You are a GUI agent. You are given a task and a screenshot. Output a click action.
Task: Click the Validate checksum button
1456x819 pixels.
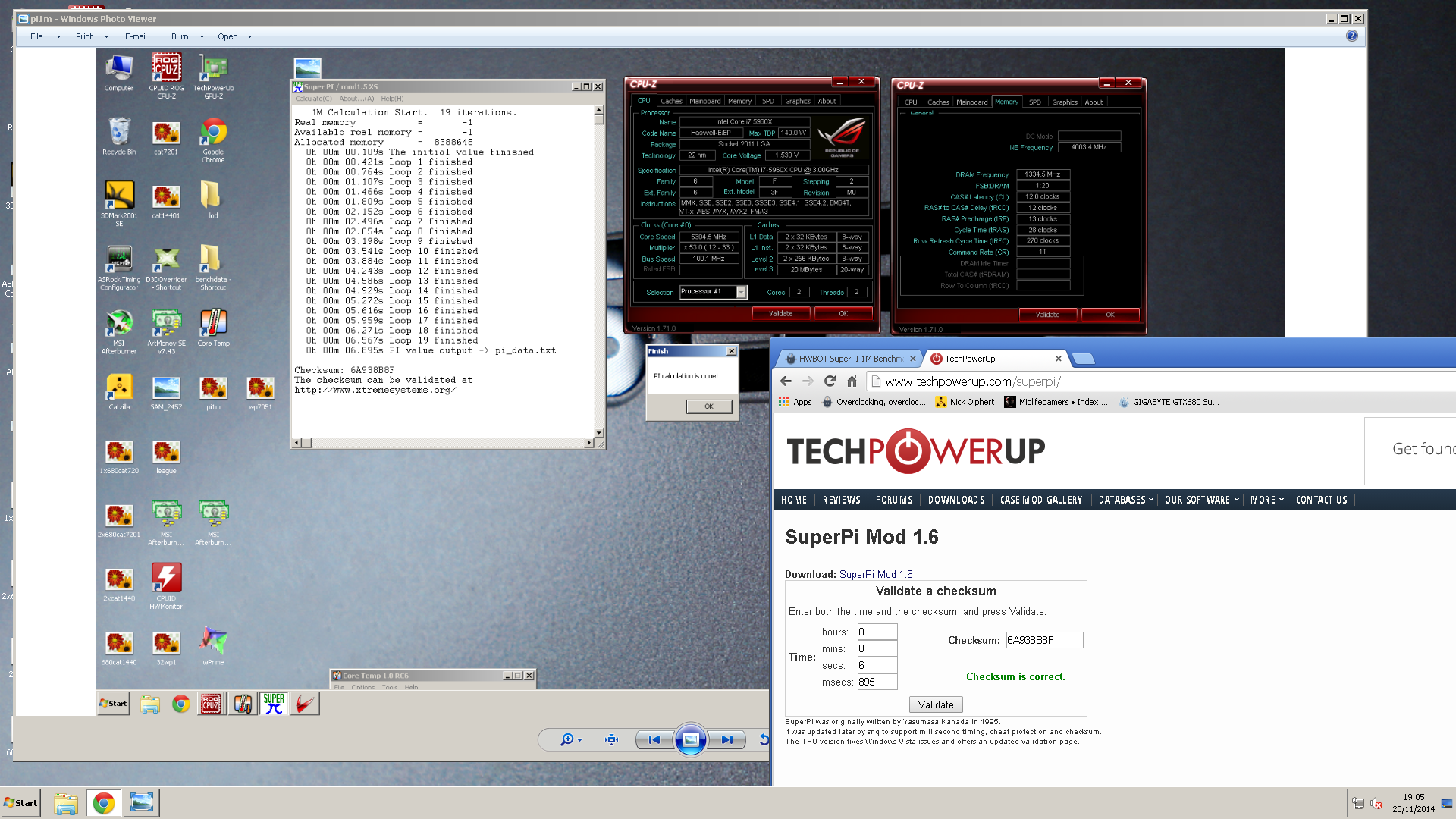[x=936, y=704]
